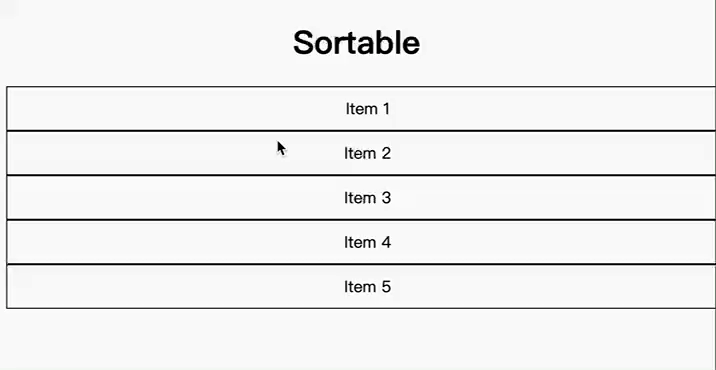Click the empty page area below Item 5
The height and width of the screenshot is (370, 716).
coord(358,339)
